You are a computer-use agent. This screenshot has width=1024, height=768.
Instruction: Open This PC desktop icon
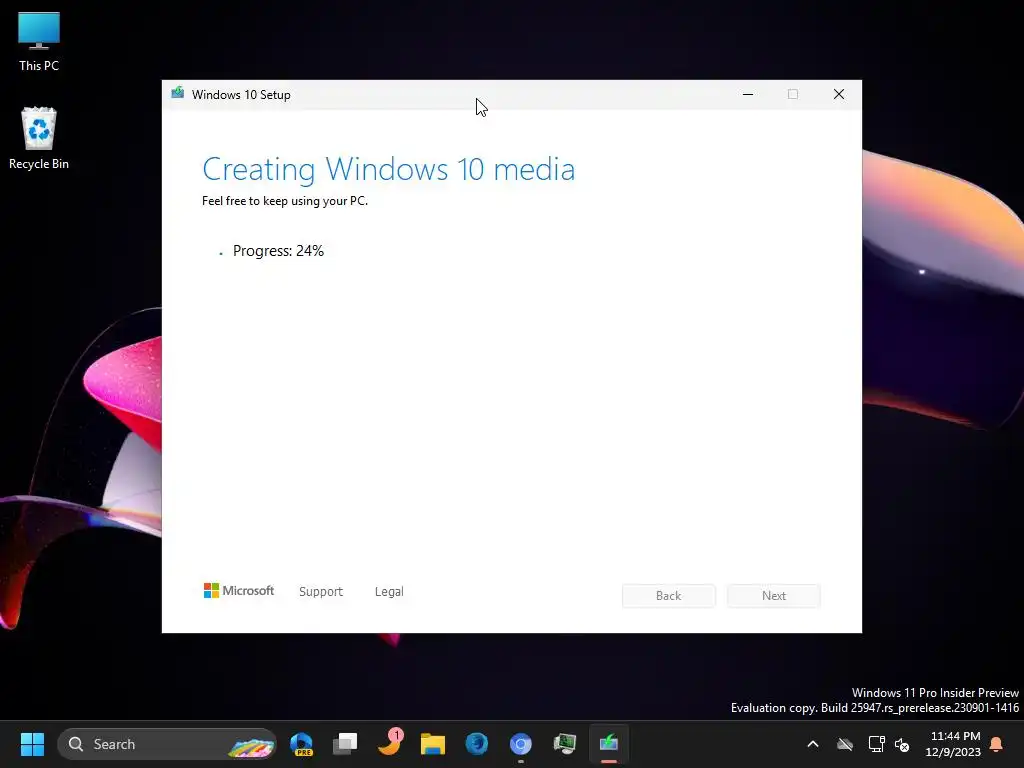39,41
